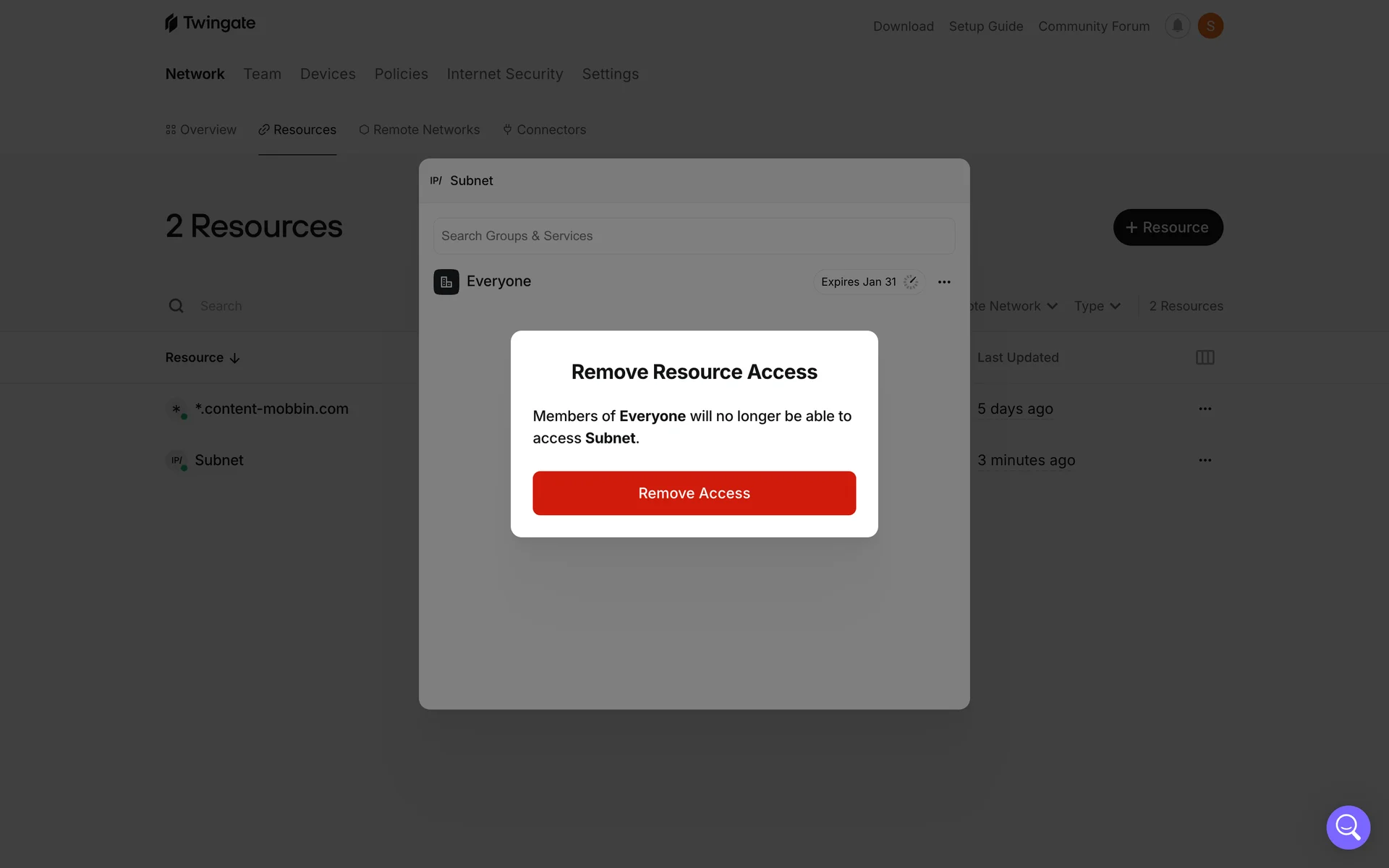Open the column layout settings icon
Image resolution: width=1389 pixels, height=868 pixels.
point(1205,357)
